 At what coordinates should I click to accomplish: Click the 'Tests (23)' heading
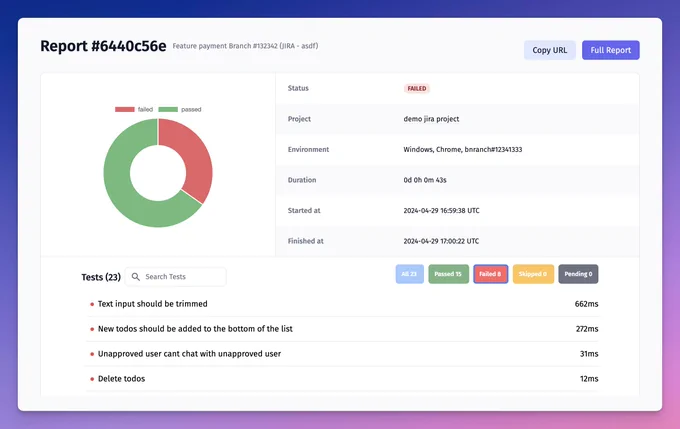[x=101, y=277]
